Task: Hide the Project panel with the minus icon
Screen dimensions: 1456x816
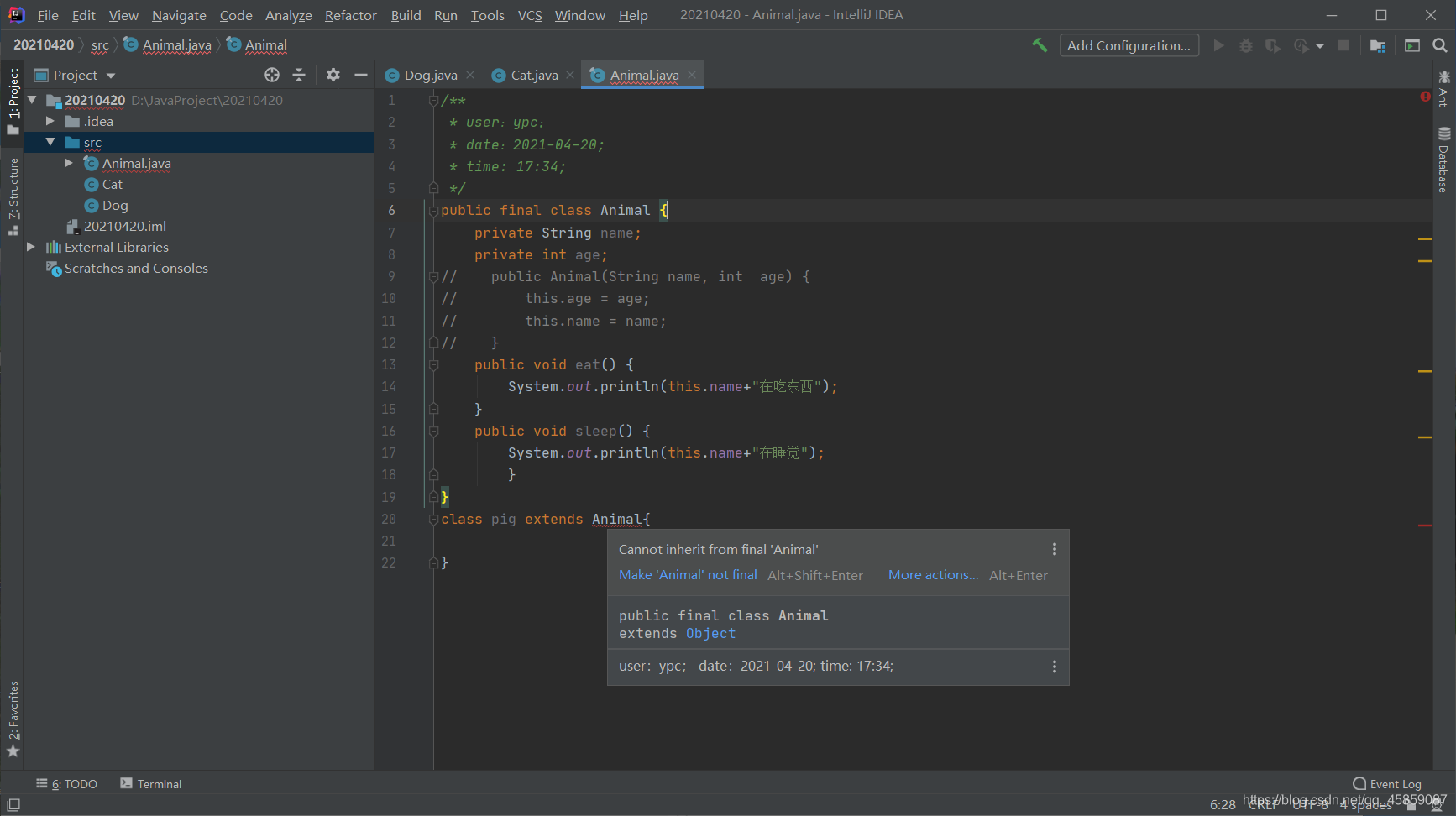Action: (361, 75)
